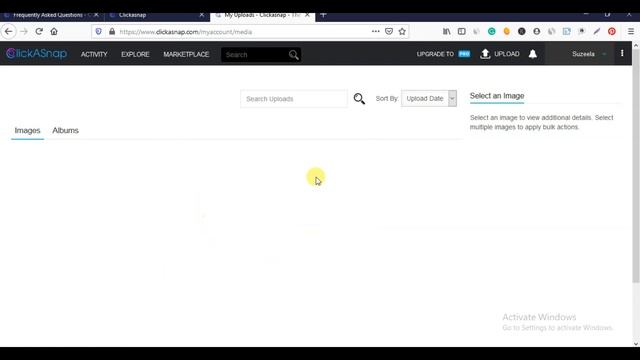The width and height of the screenshot is (640, 360).
Task: Click the padlock site security icon
Action: coord(112,31)
